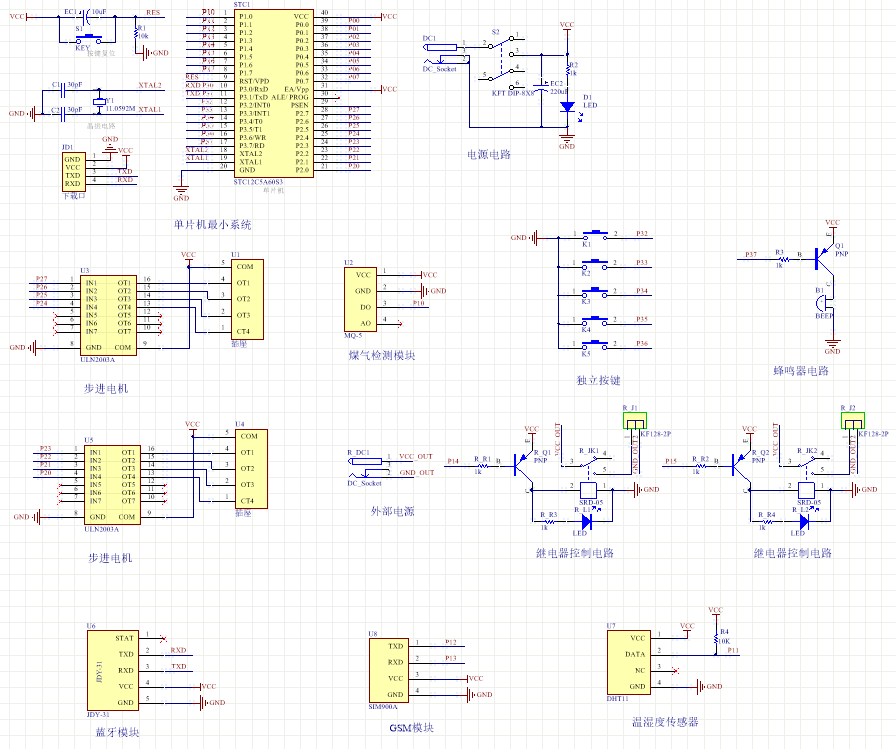Select the blue LED D1 in power circuit
Image resolution: width=896 pixels, height=749 pixels.
(x=567, y=106)
